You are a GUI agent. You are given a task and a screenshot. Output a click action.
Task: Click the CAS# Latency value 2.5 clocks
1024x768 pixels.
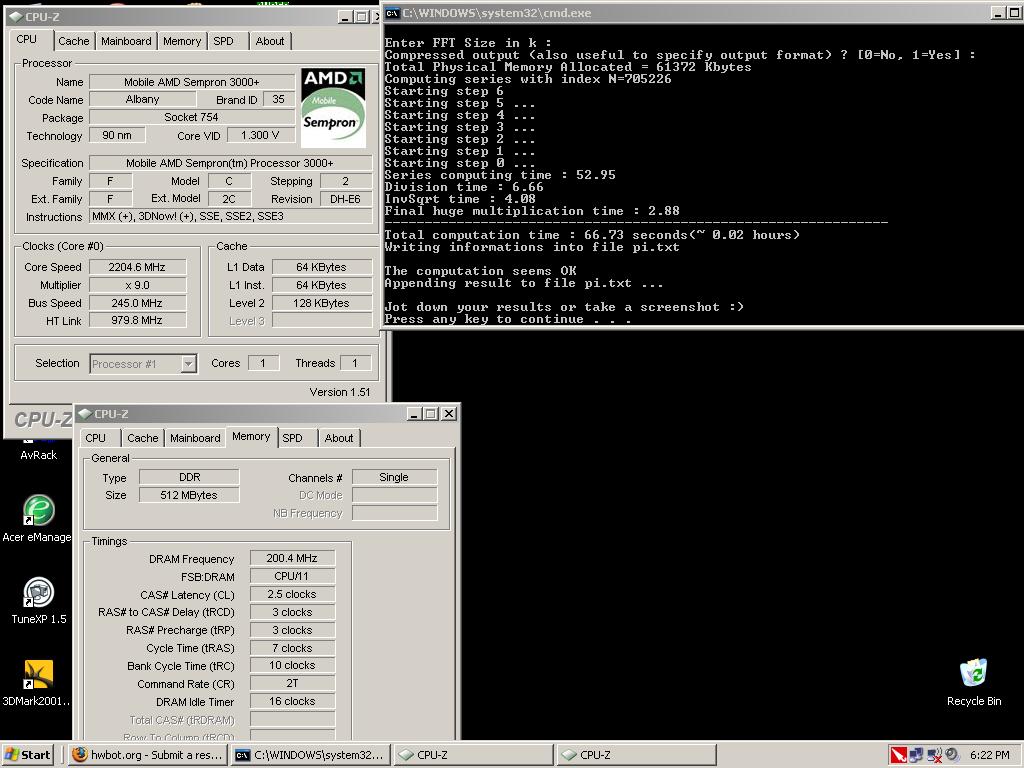click(x=292, y=594)
